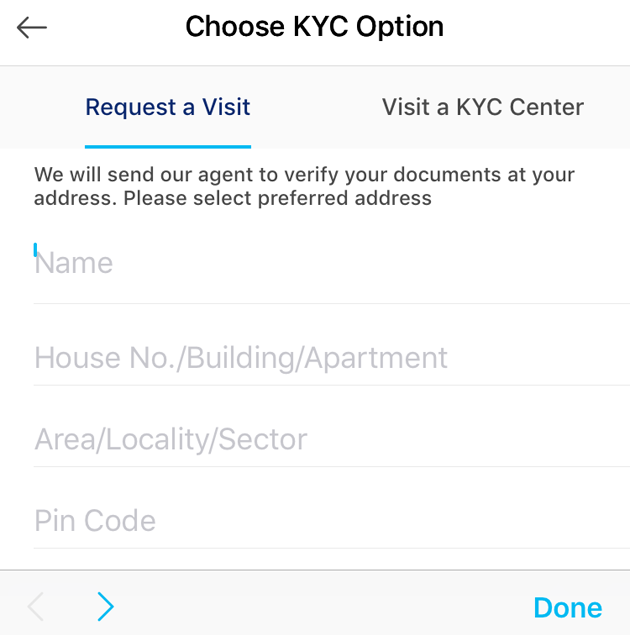This screenshot has width=630, height=635.
Task: Tap the agent verification description text
Action: (x=304, y=186)
